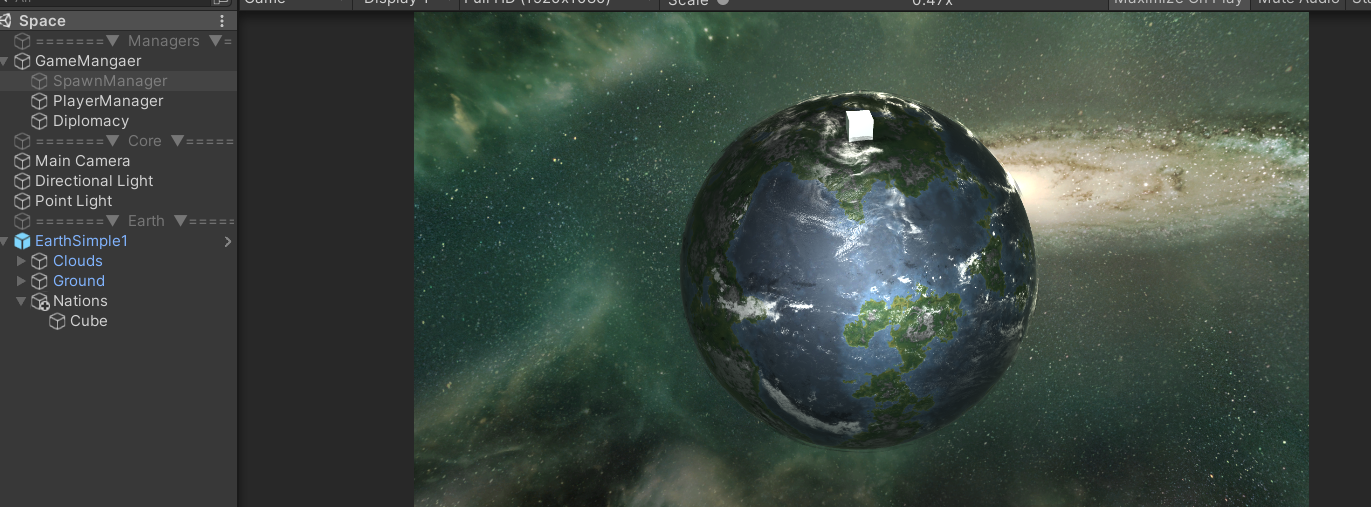This screenshot has width=1371, height=507.
Task: Click the Core separator cube icon
Action: (x=22, y=141)
